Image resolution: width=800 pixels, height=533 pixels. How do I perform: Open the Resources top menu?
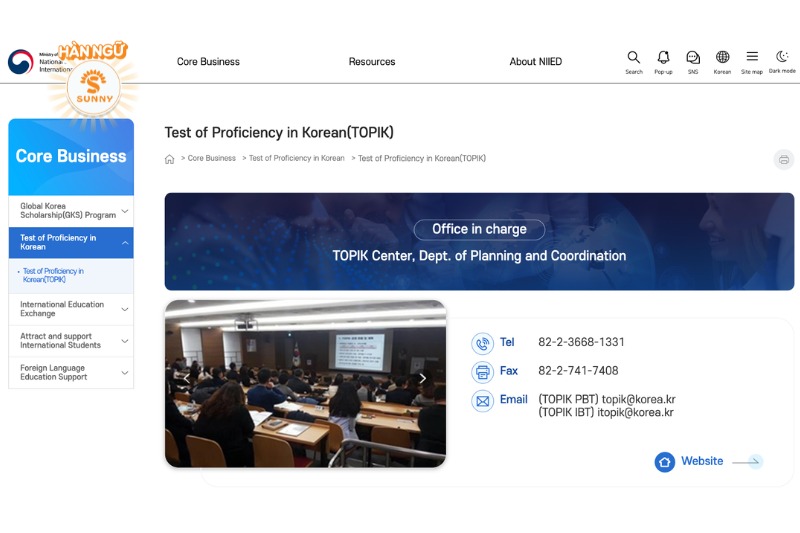click(x=372, y=62)
